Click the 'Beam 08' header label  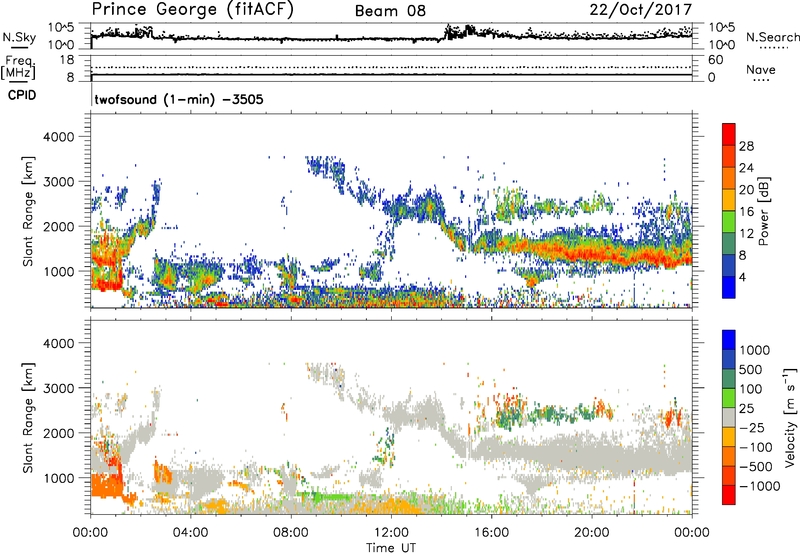(x=390, y=11)
